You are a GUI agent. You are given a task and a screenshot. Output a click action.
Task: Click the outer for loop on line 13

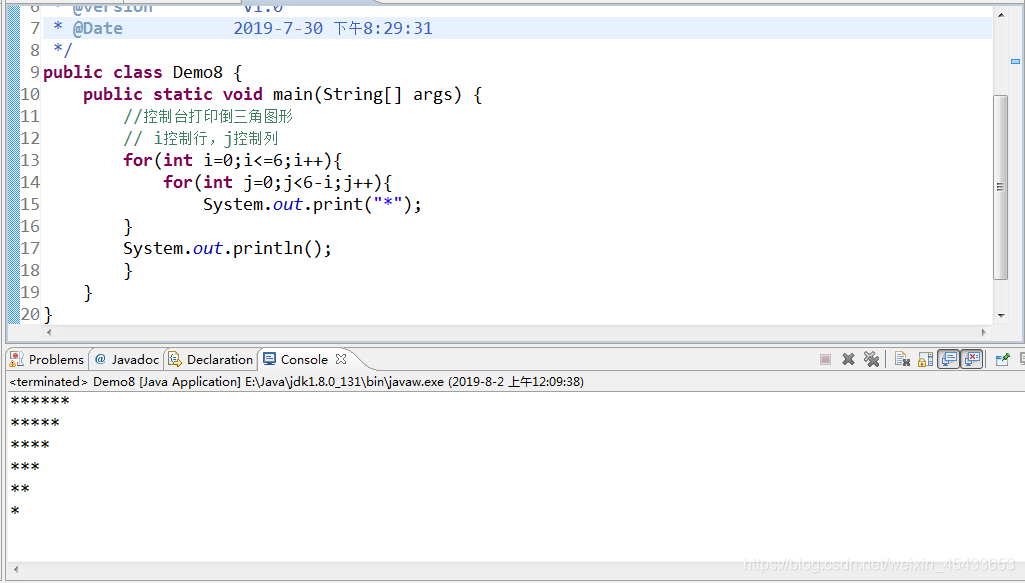click(x=233, y=161)
